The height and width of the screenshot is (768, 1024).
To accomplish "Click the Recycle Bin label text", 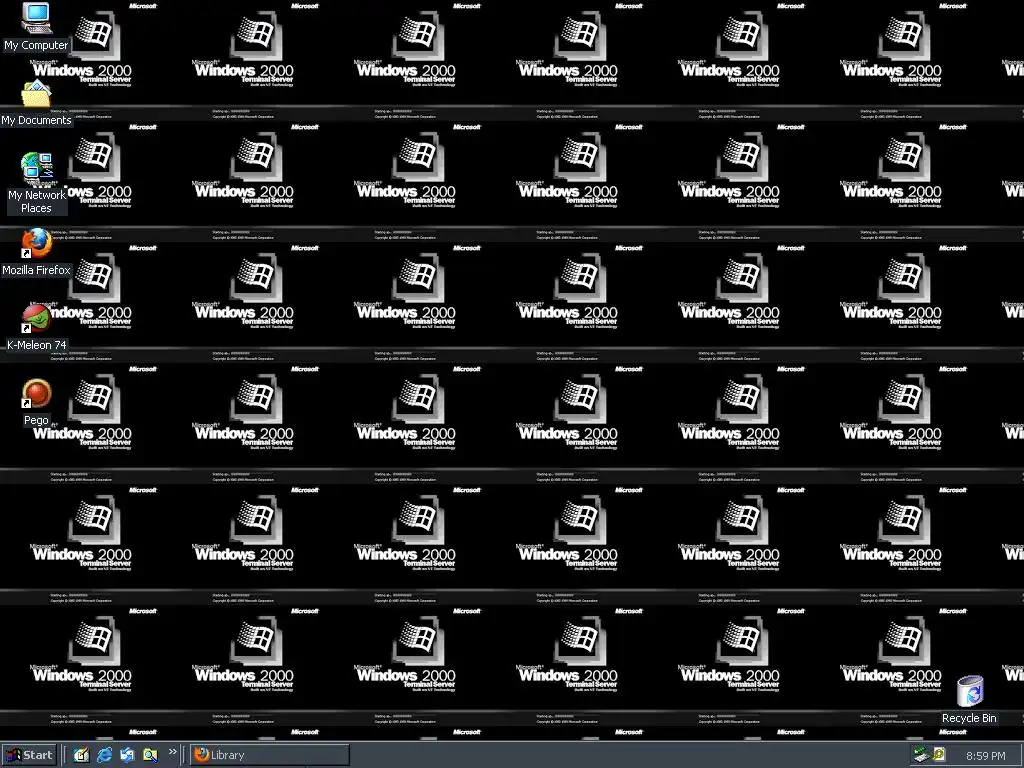I will 969,718.
